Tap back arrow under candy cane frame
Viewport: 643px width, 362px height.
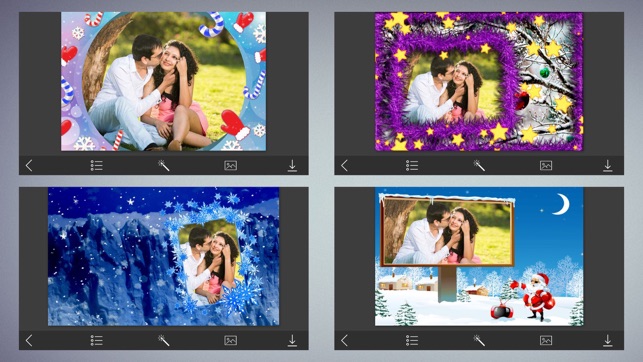pyautogui.click(x=29, y=166)
